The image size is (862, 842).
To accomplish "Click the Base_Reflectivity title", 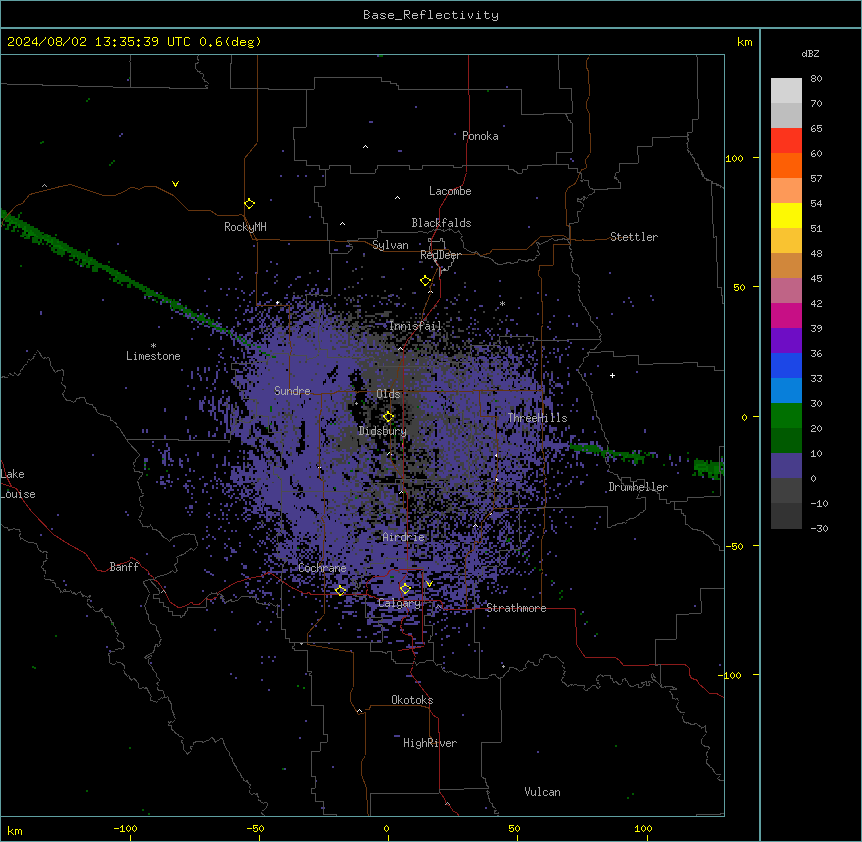I will click(431, 15).
